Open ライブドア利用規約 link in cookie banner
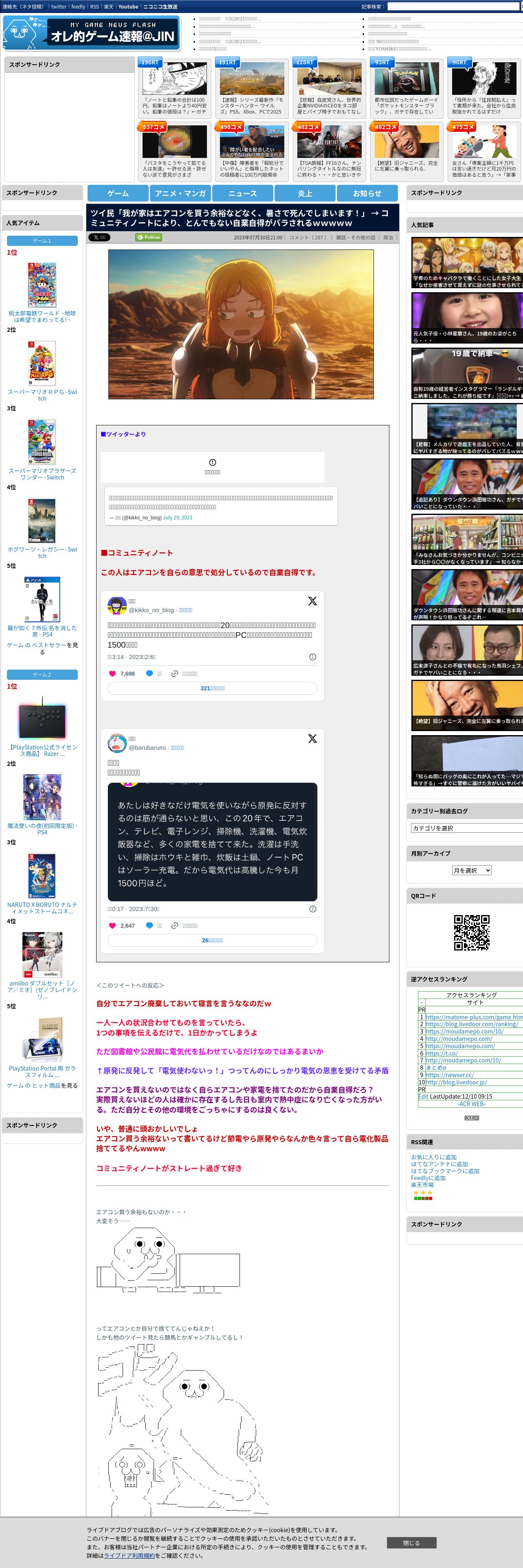Image resolution: width=523 pixels, height=1568 pixels. coord(129,1555)
